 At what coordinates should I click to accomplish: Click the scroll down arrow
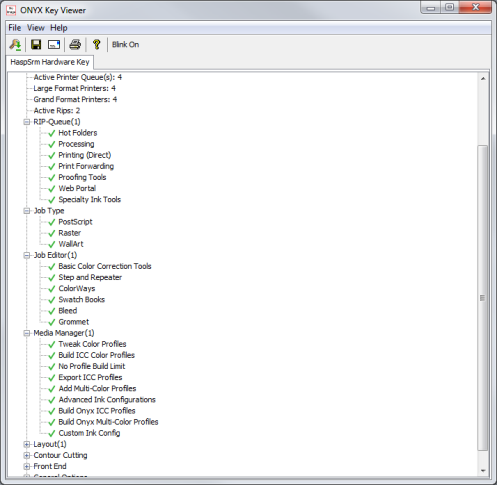(483, 471)
